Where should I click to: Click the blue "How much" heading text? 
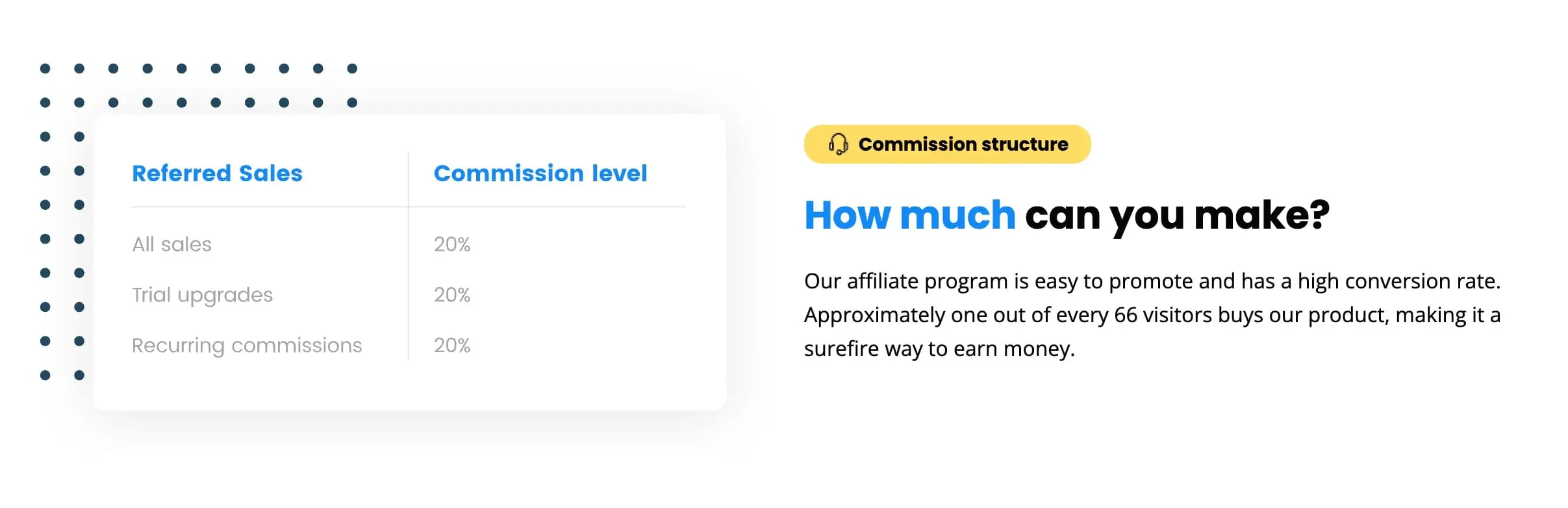pos(909,215)
